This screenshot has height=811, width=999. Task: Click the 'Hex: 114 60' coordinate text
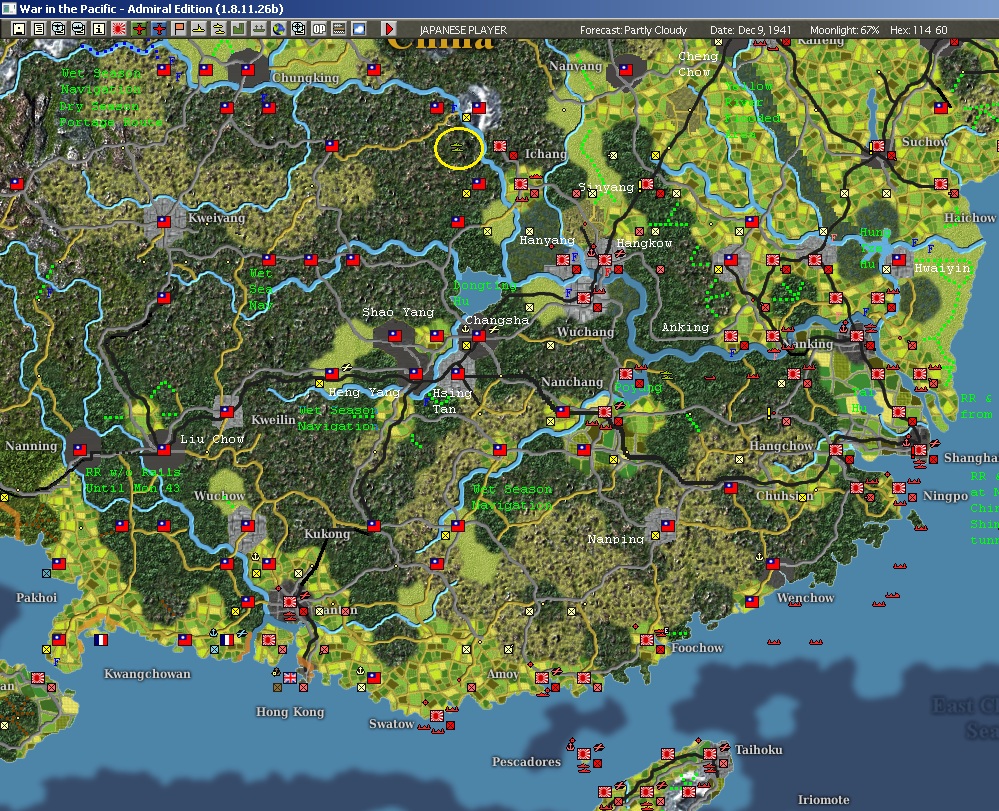919,30
